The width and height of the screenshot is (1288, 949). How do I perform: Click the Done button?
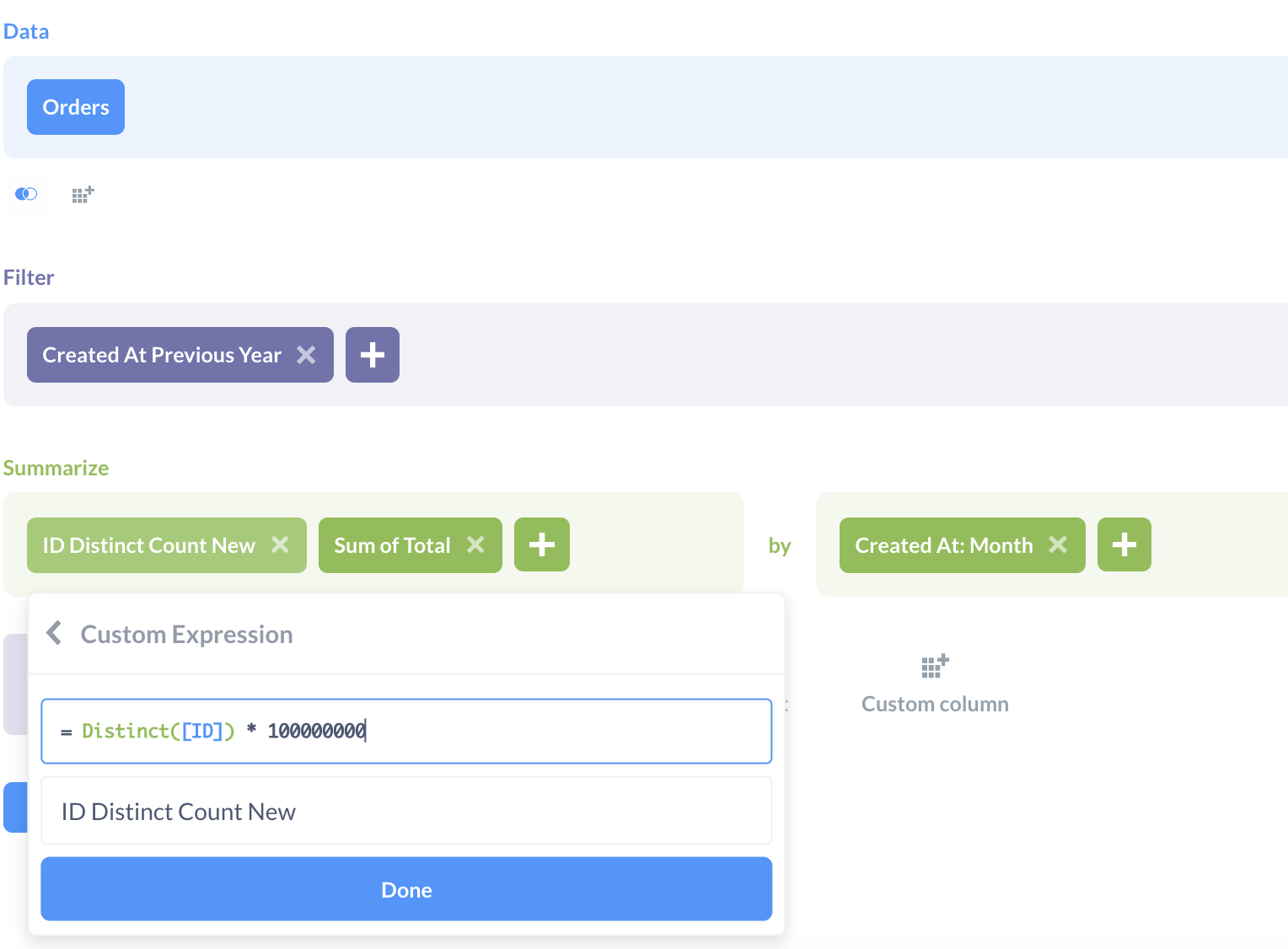[406, 889]
